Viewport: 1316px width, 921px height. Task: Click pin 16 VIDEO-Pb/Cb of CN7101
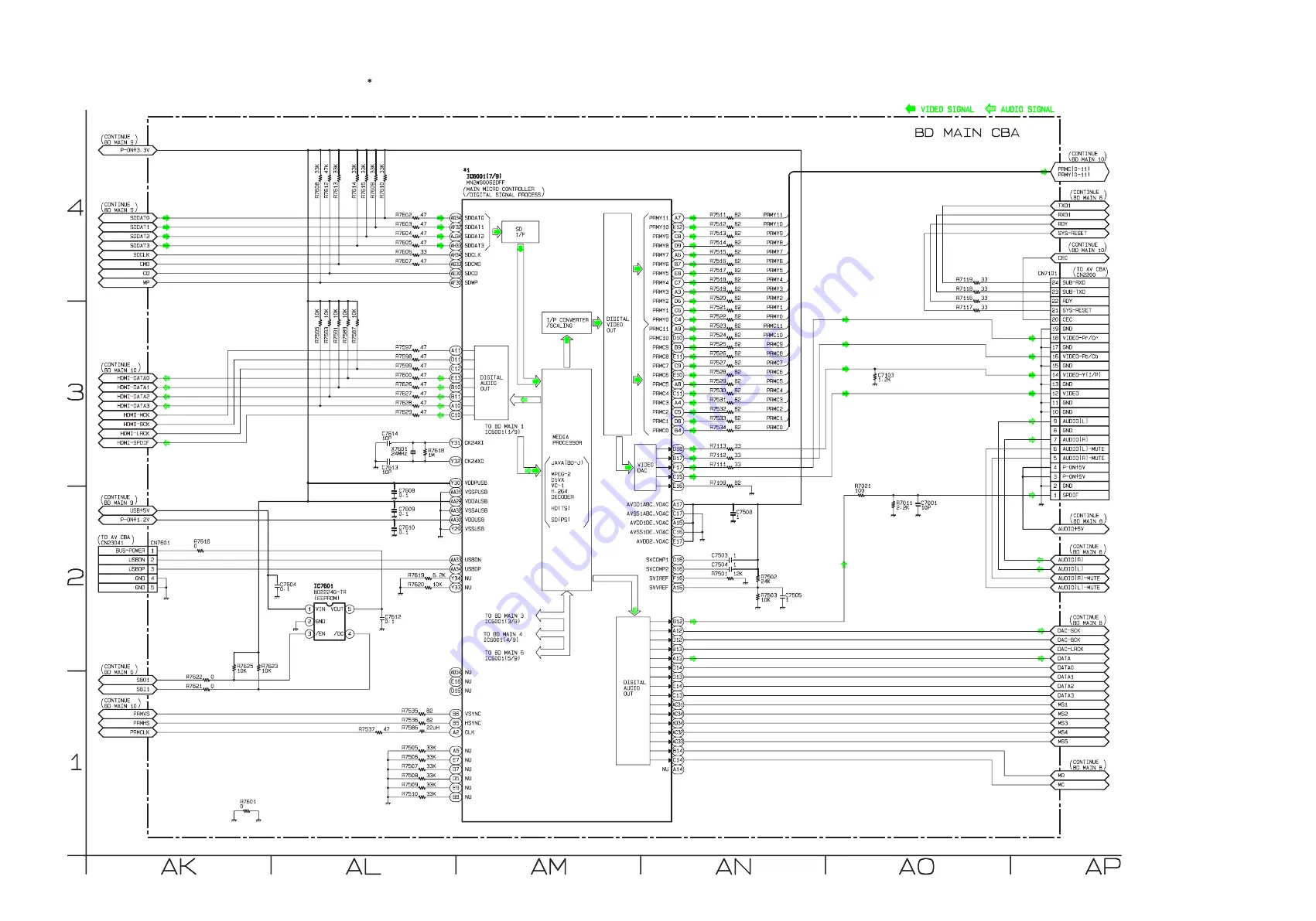click(x=1080, y=356)
